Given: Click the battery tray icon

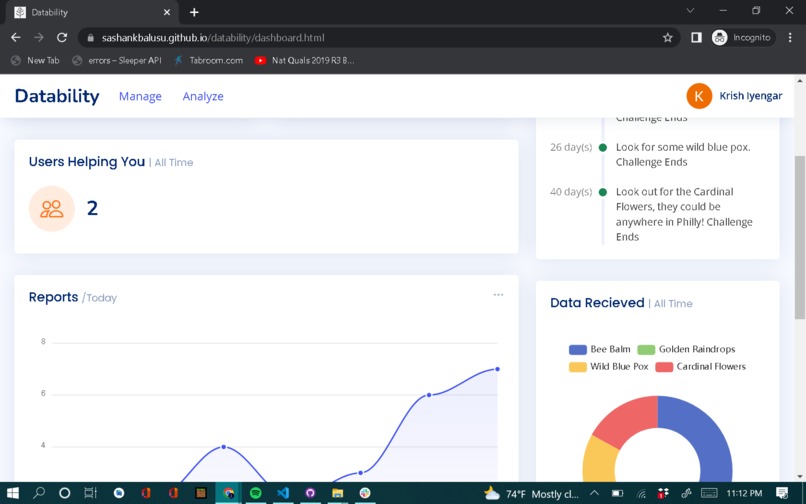Looking at the screenshot, I should (x=617, y=493).
